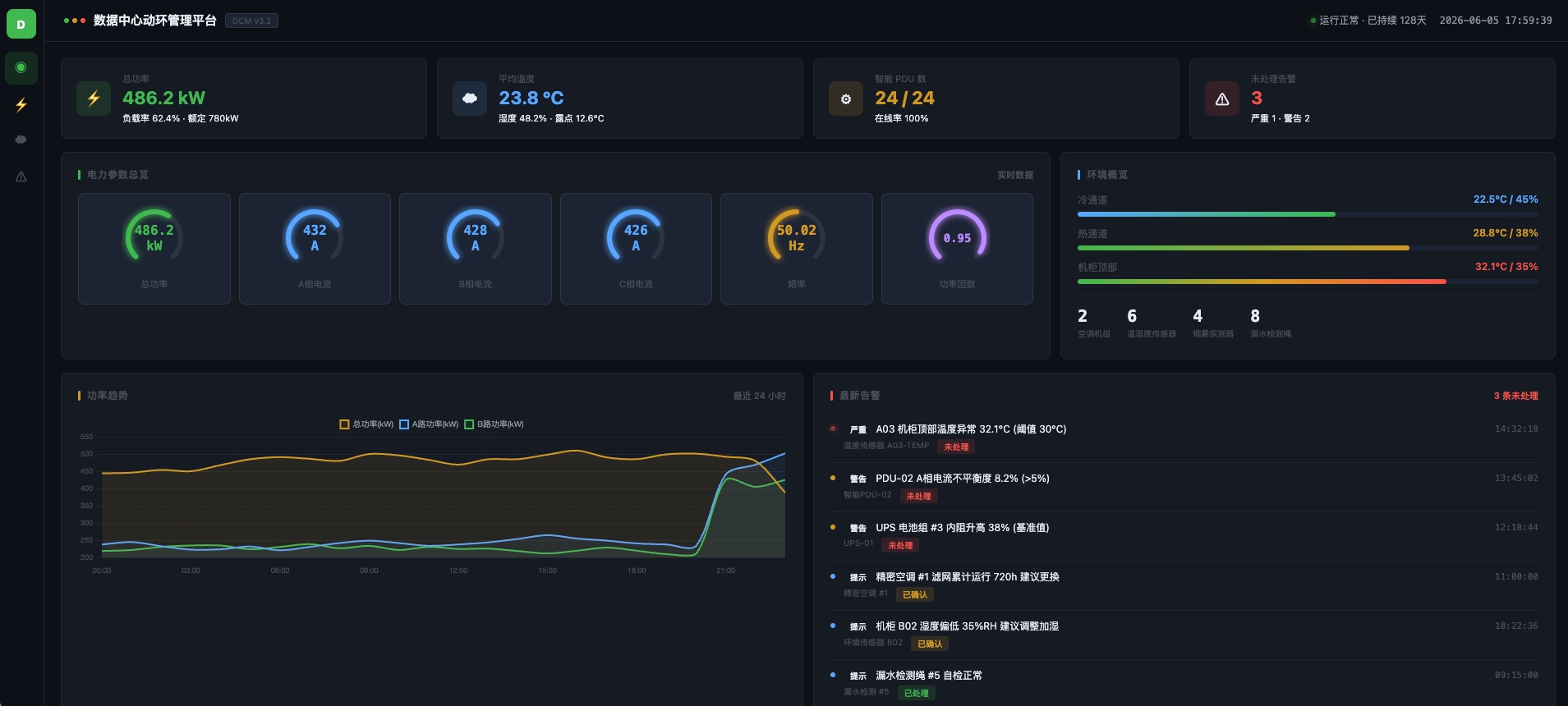Toggle B路功率(kW) series in chart legend
1568x706 pixels.
494,424
